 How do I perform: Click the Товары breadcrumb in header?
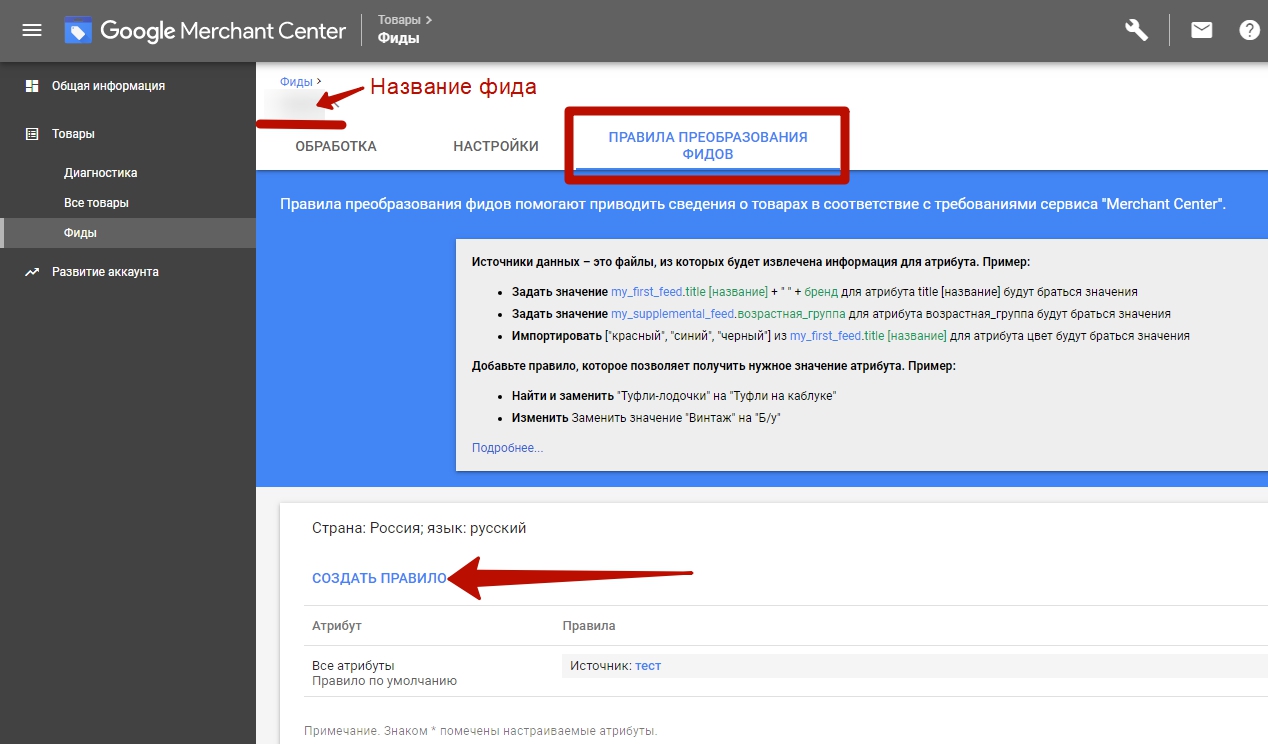coord(400,19)
